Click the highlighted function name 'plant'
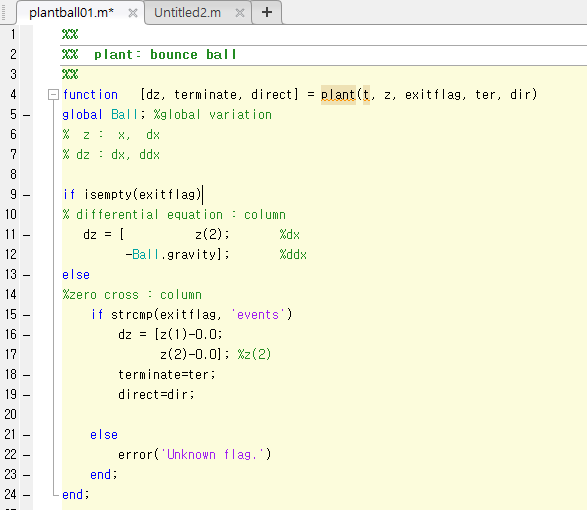 pyautogui.click(x=338, y=95)
